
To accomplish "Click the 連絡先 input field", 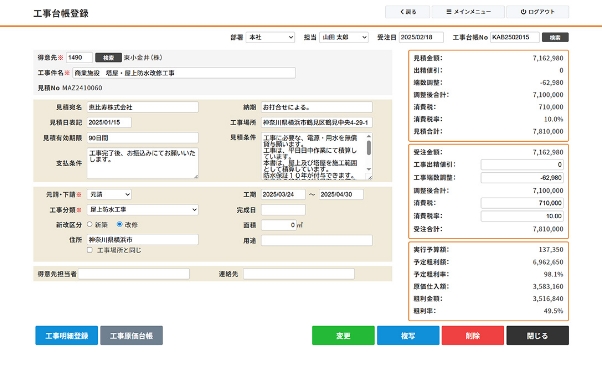I will tap(299, 274).
